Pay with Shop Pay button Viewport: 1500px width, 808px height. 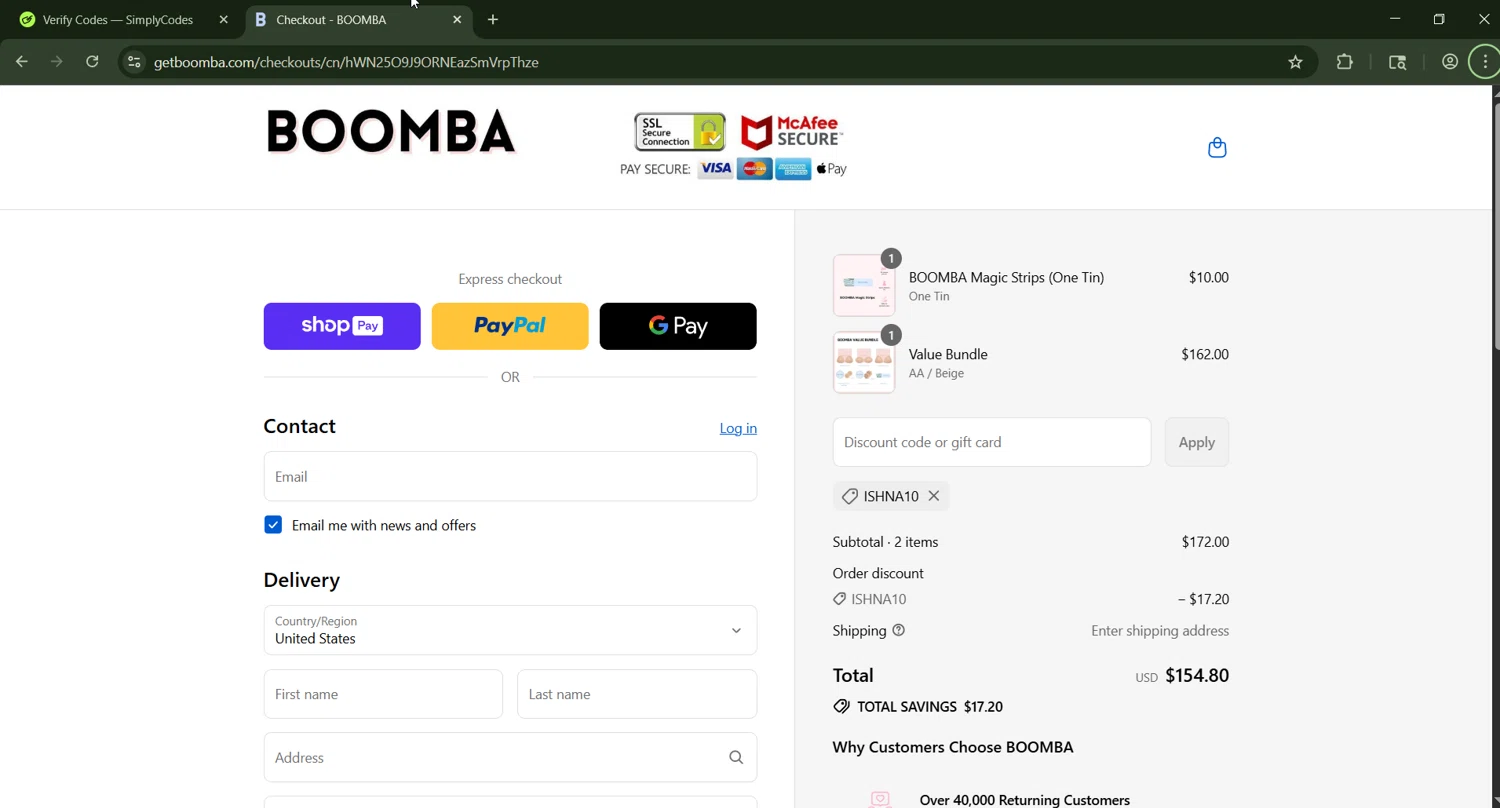pos(342,326)
